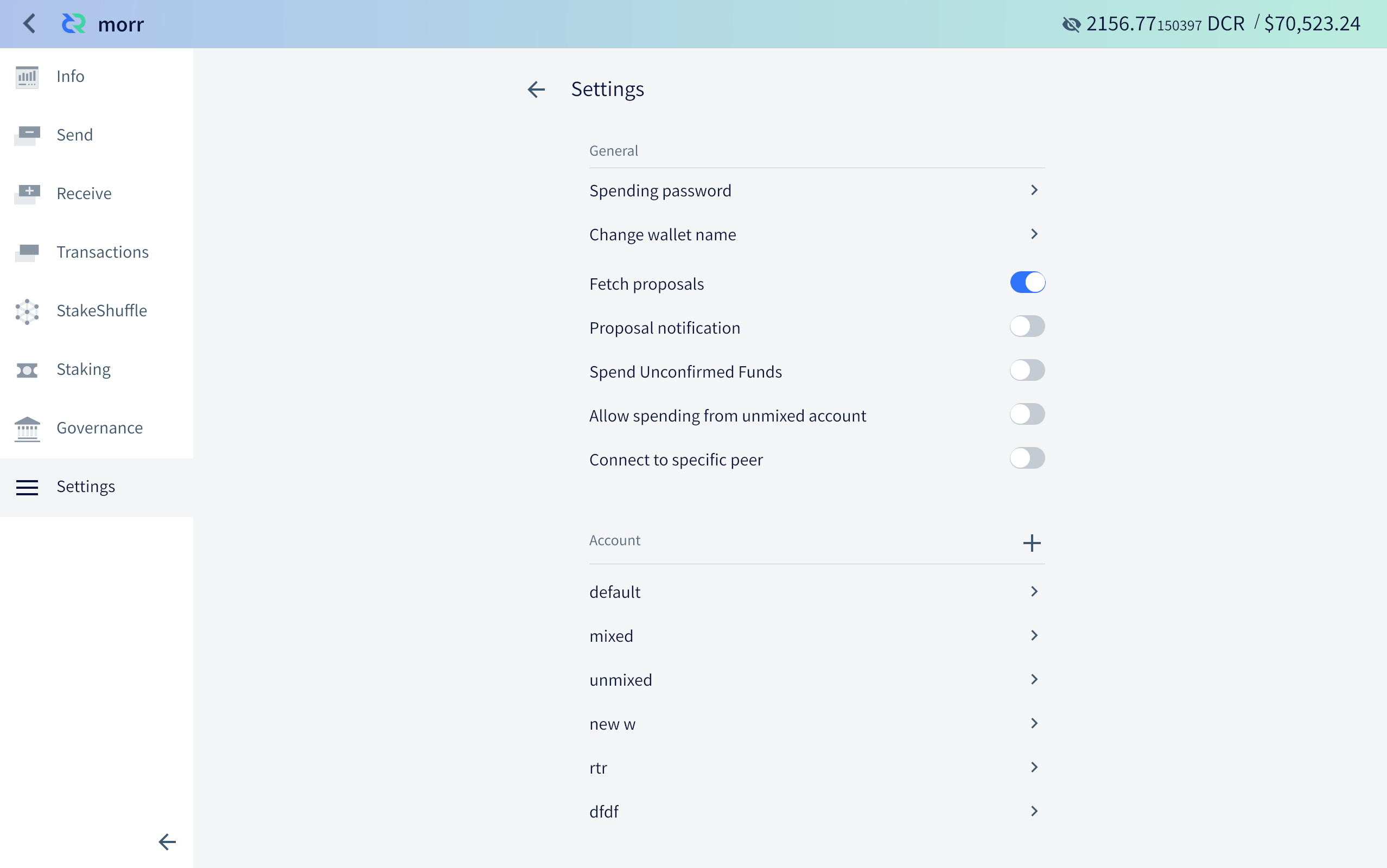Screen dimensions: 1387x868
Task: Expand the default account chevron
Action: click(1034, 591)
